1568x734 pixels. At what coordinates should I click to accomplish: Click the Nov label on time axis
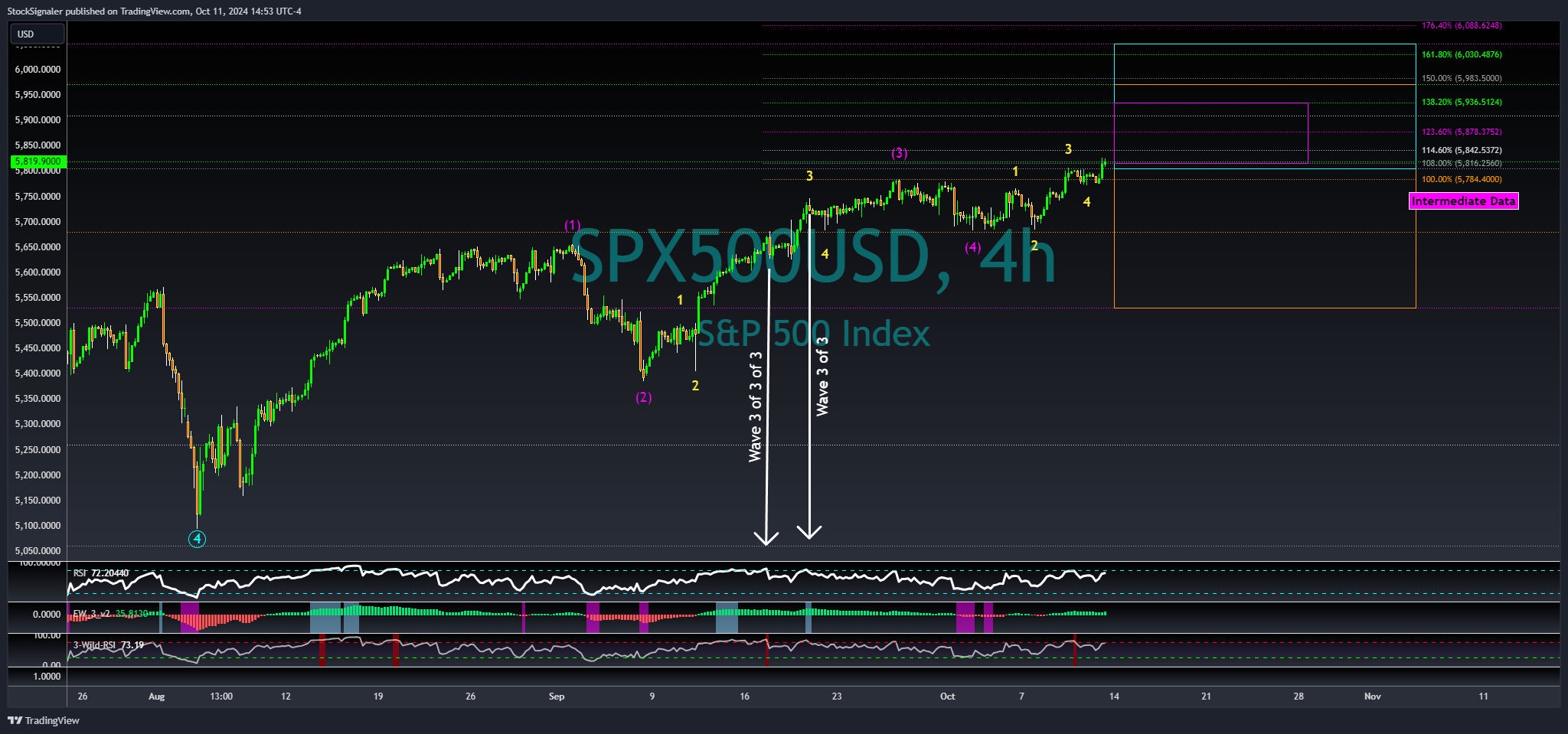[1373, 696]
